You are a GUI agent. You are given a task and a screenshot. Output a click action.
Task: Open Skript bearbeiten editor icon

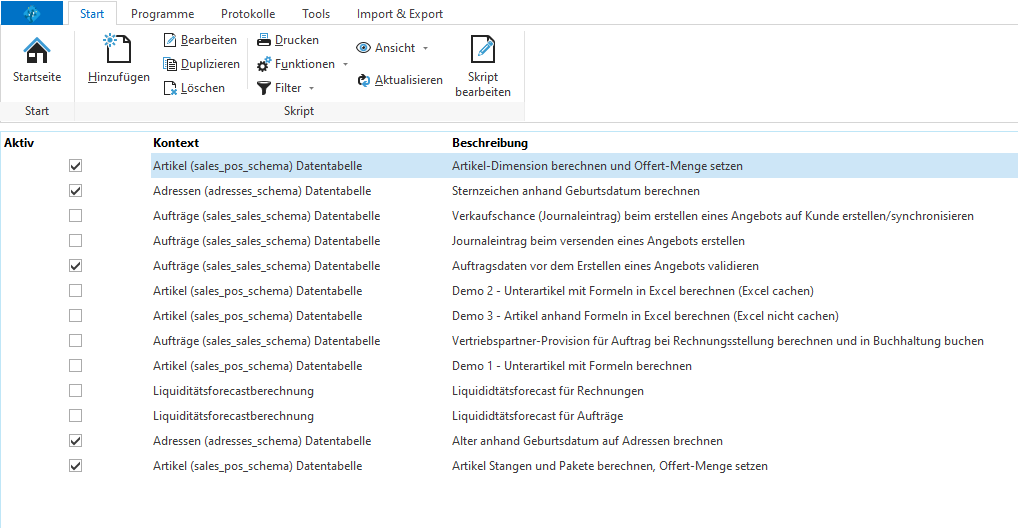coord(483,49)
